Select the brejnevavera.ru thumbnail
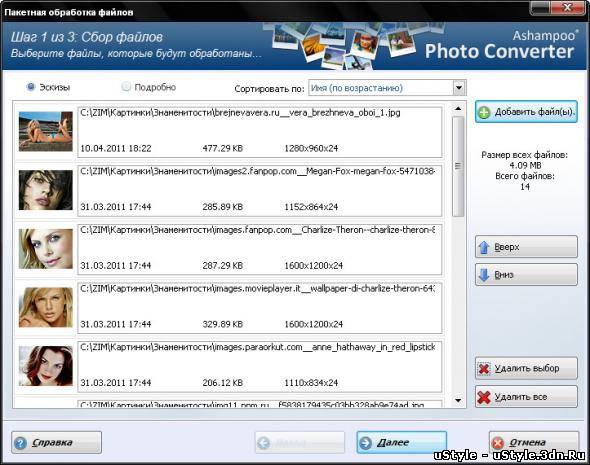 [46, 131]
